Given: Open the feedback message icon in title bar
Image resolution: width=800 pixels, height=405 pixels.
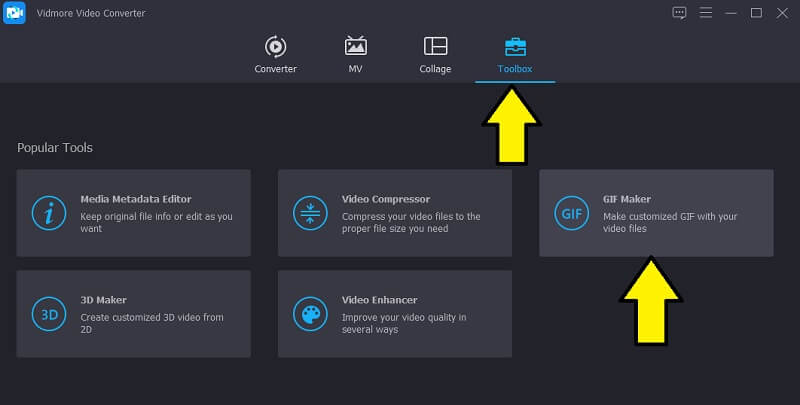Looking at the screenshot, I should point(680,13).
